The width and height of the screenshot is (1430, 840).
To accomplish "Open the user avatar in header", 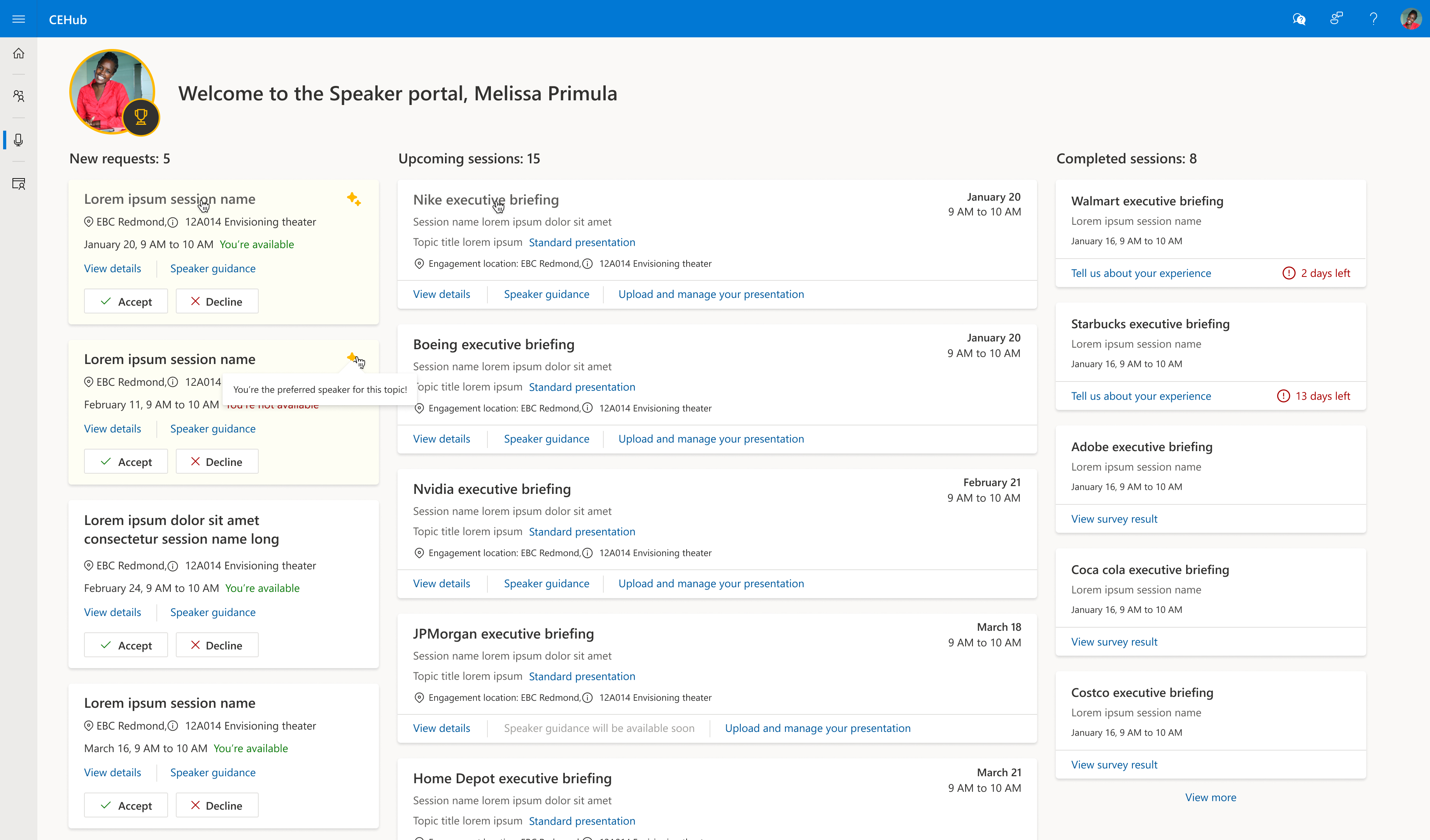I will coord(1411,19).
